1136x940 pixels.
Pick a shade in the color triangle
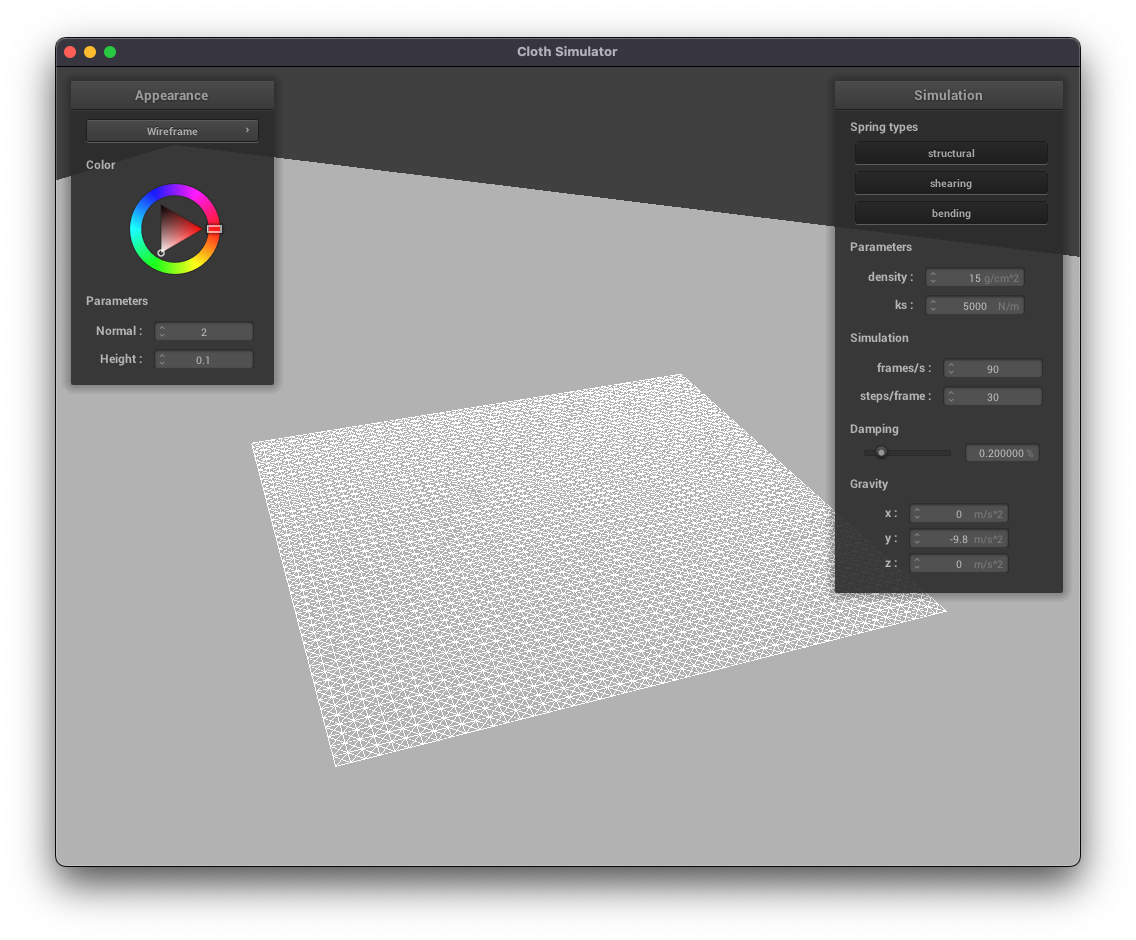click(176, 229)
